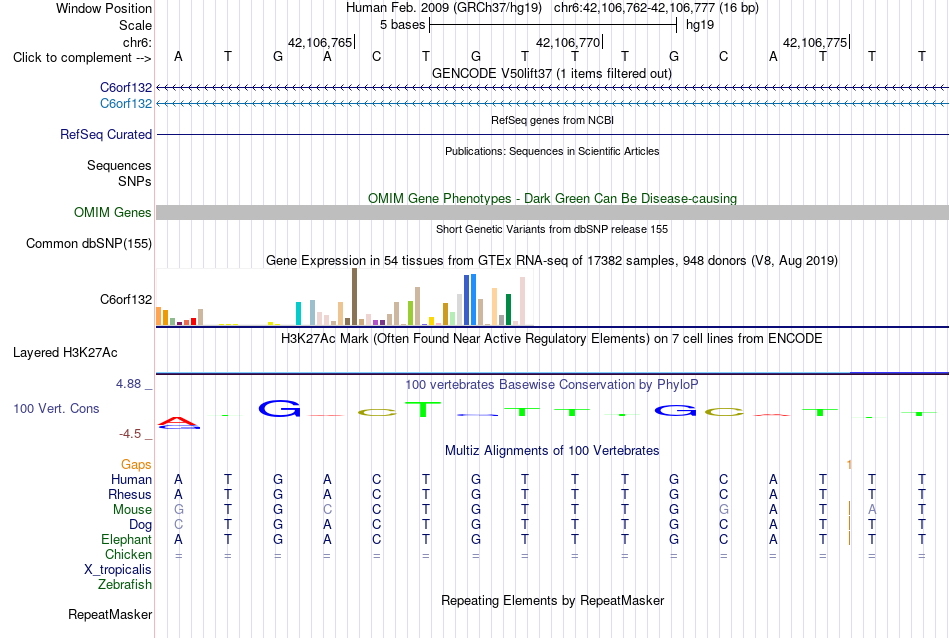Click the 42,106,770 coordinate marker
Screen dimensions: 950x638
coord(568,42)
